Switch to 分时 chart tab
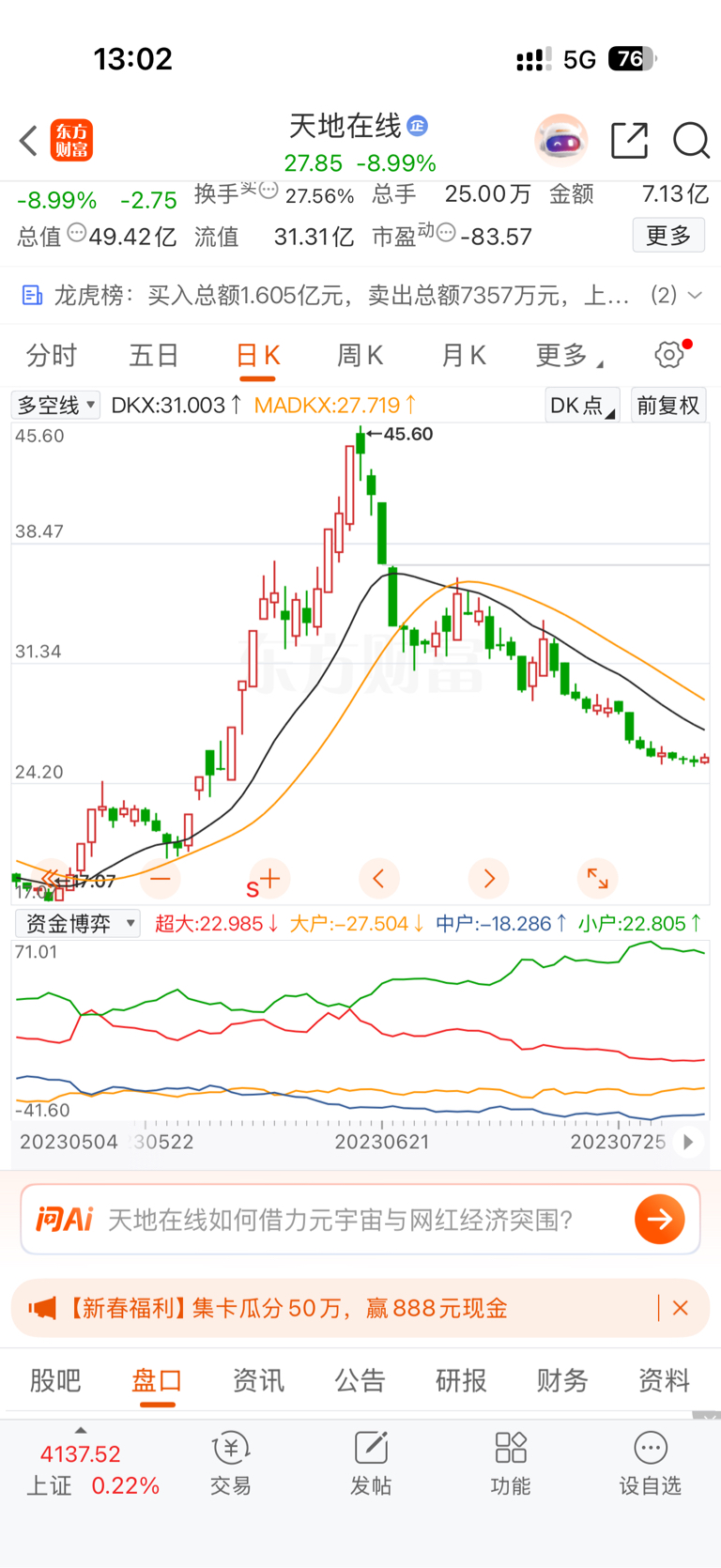Image resolution: width=721 pixels, height=1568 pixels. pyautogui.click(x=52, y=355)
